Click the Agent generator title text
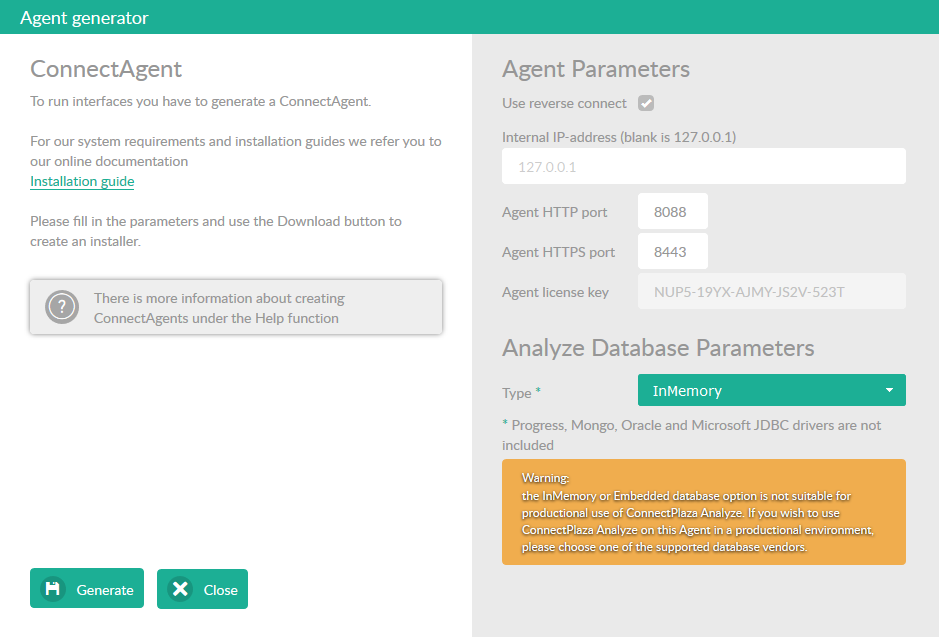The image size is (939, 637). 84,18
